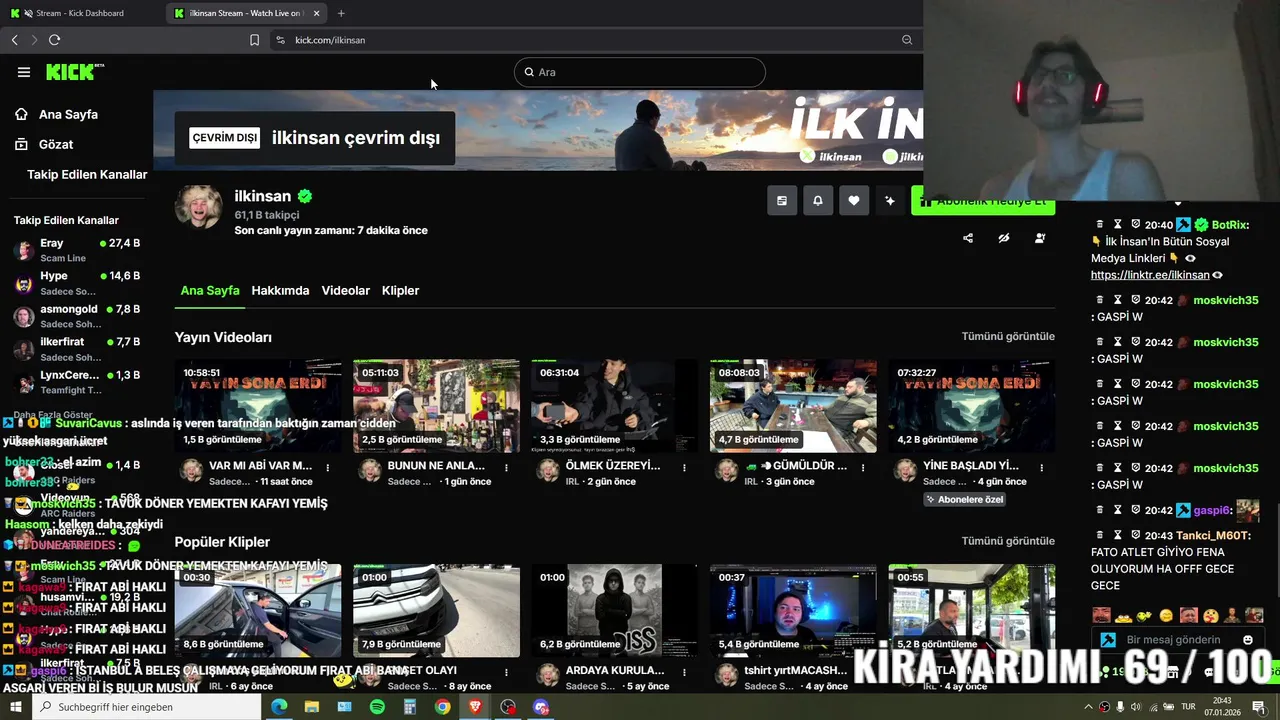Open the Windows notification center
This screenshot has width=1280, height=720.
click(x=1258, y=707)
